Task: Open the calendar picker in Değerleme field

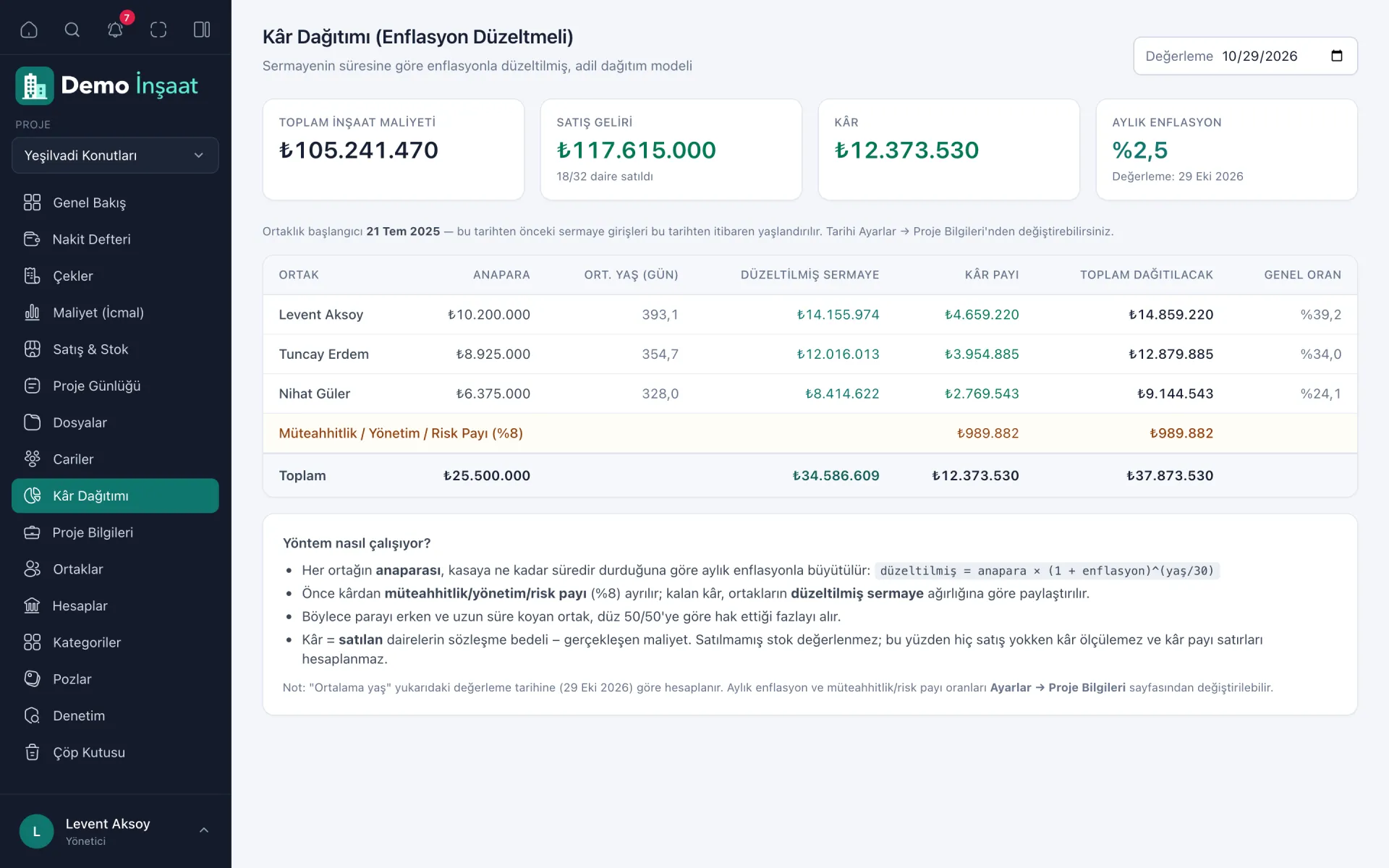Action: pos(1337,56)
